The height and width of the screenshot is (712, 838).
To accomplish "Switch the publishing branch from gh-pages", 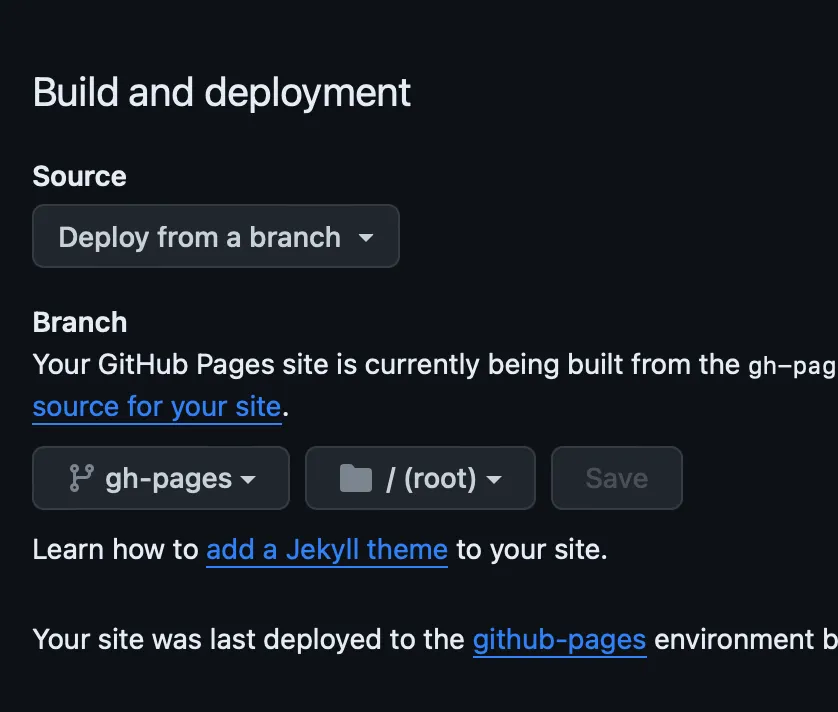I will (160, 478).
